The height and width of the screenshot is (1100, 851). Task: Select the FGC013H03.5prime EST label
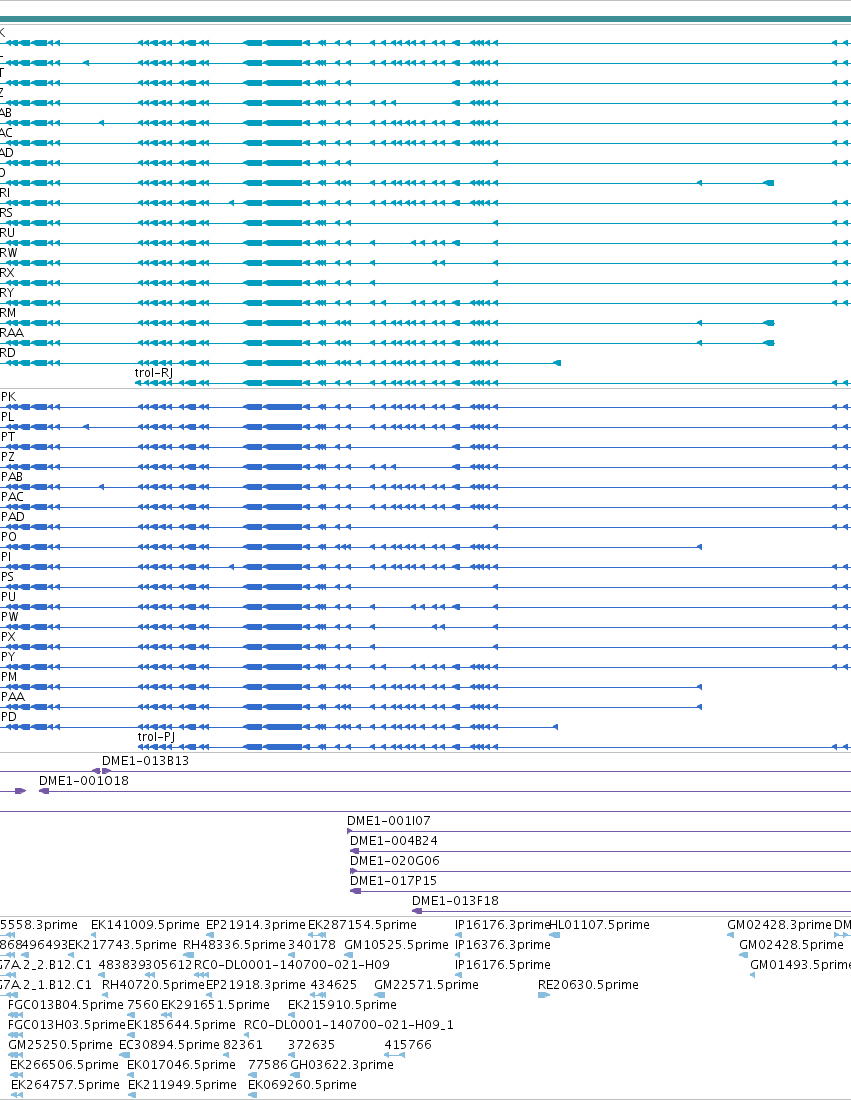[x=67, y=1025]
